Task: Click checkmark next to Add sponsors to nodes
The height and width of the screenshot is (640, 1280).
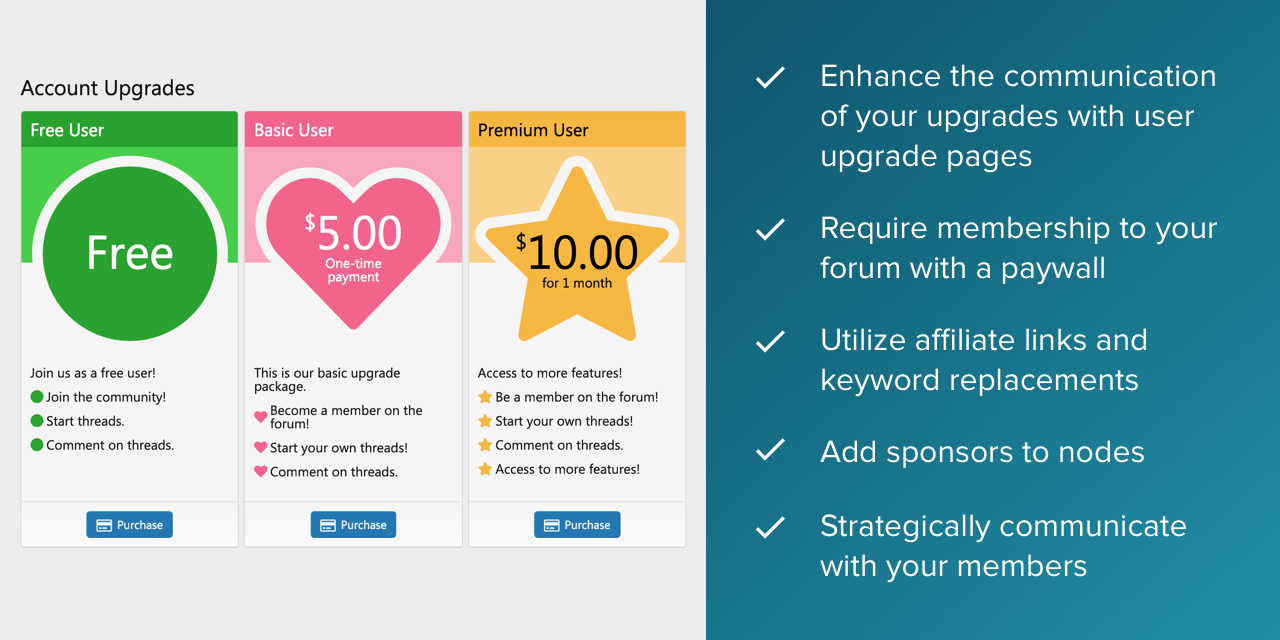Action: coord(770,451)
